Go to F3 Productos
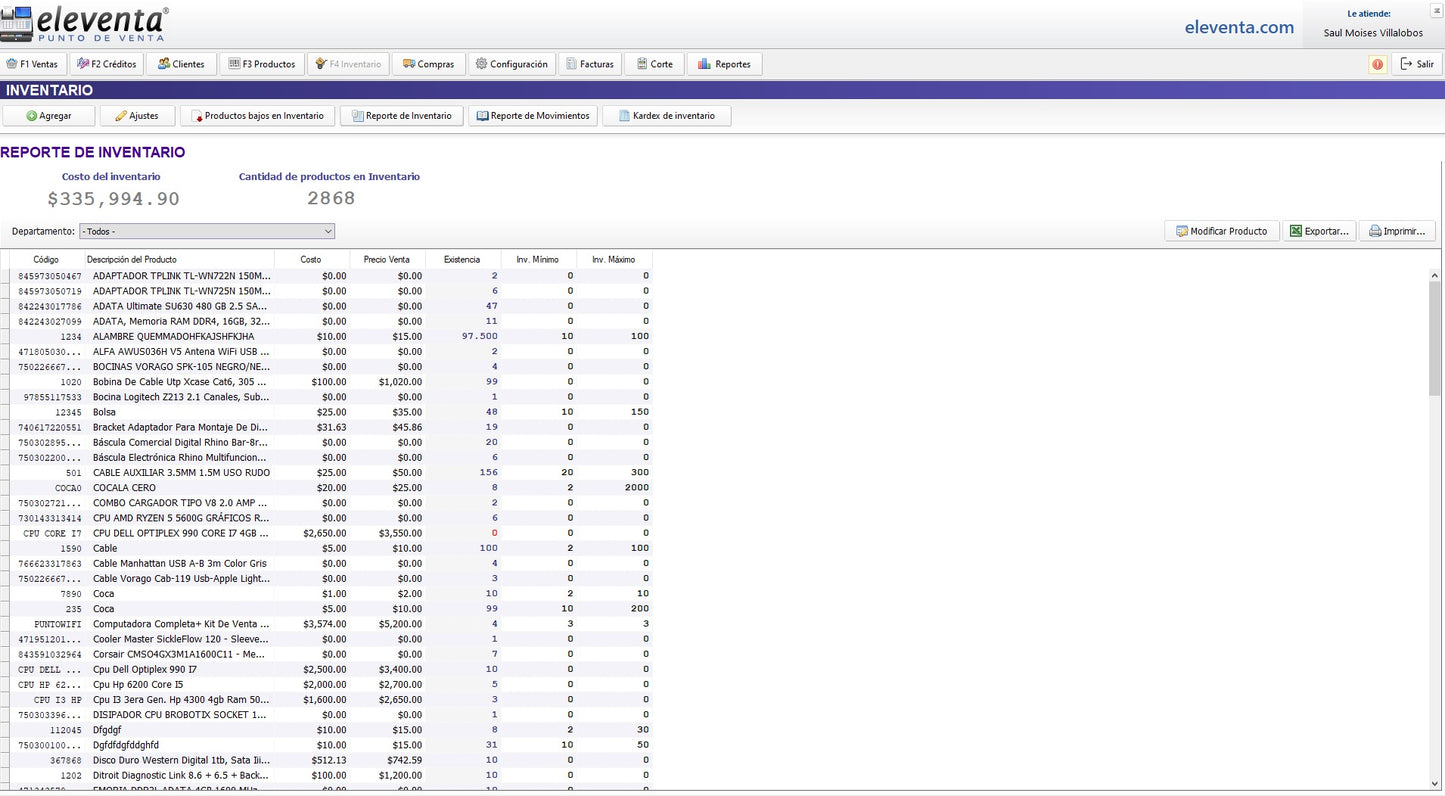The image size is (1445, 796). [261, 64]
